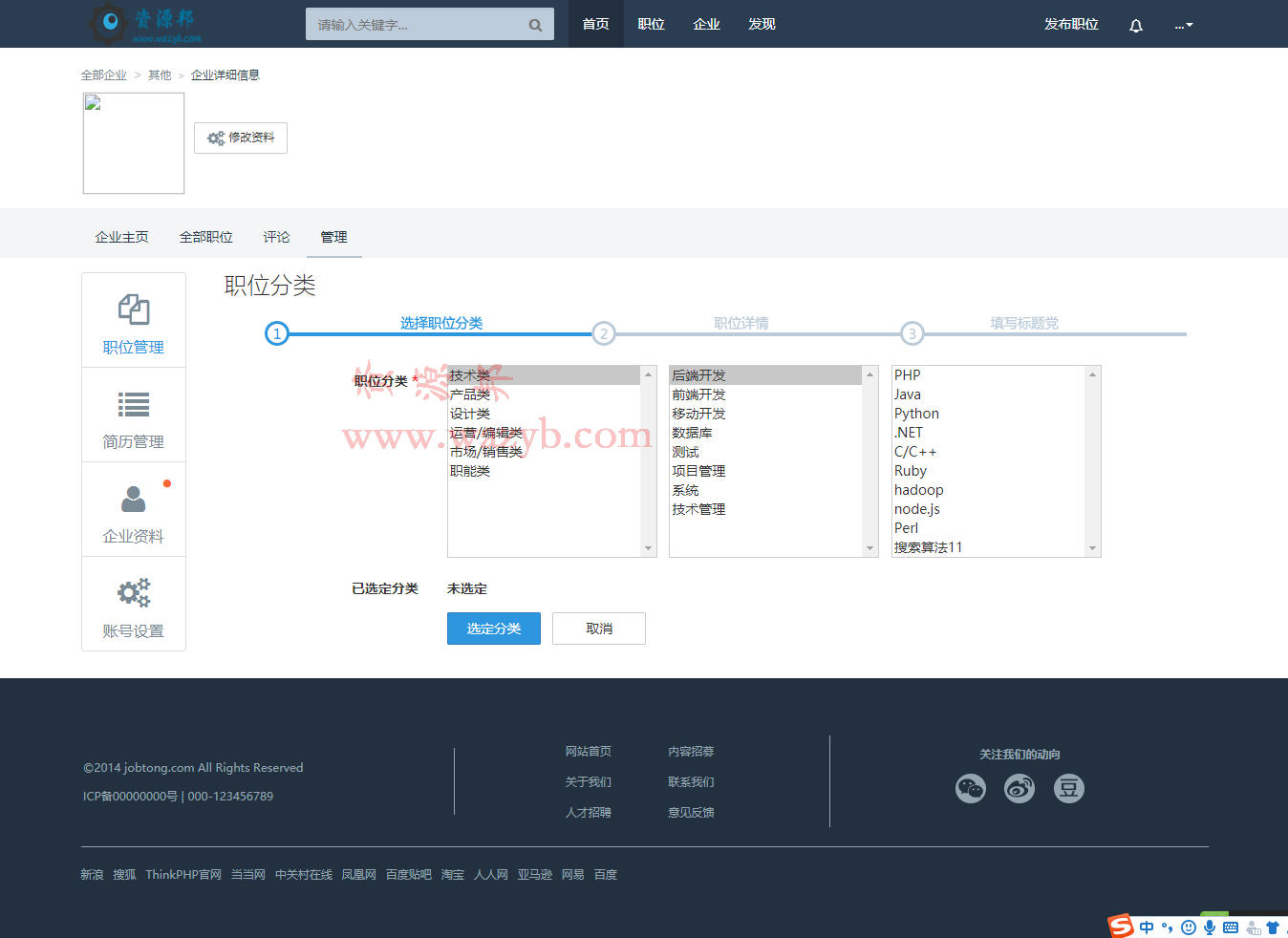This screenshot has height=938, width=1288.
Task: Click the Sogou input method logo
Action: pyautogui.click(x=1121, y=926)
